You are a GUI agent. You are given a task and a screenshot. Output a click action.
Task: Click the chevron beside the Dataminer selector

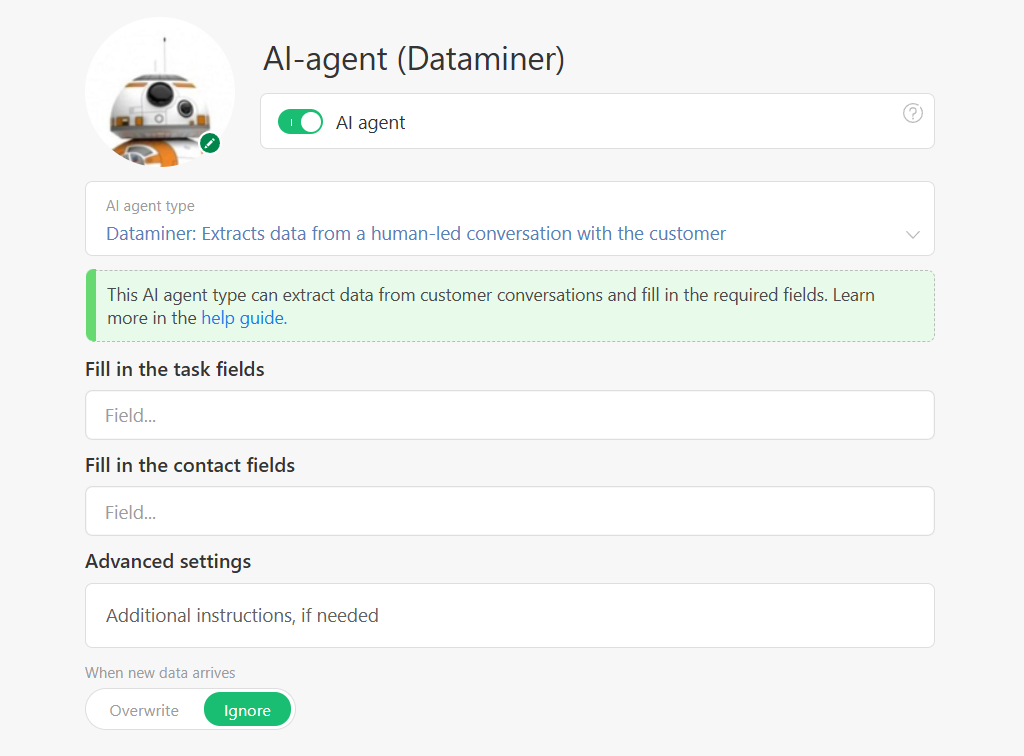911,233
